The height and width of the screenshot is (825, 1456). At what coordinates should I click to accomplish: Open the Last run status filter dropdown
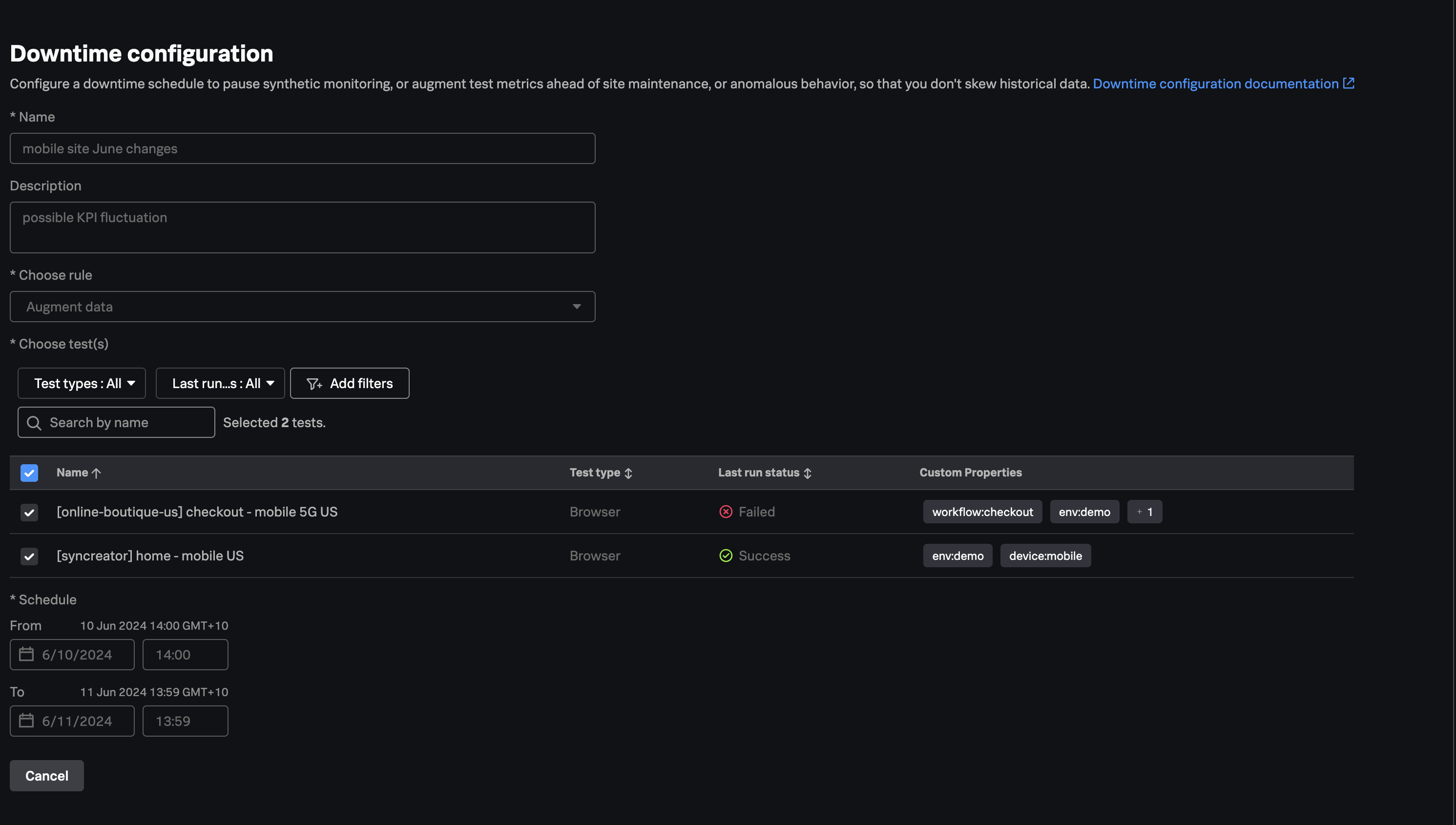coord(220,383)
